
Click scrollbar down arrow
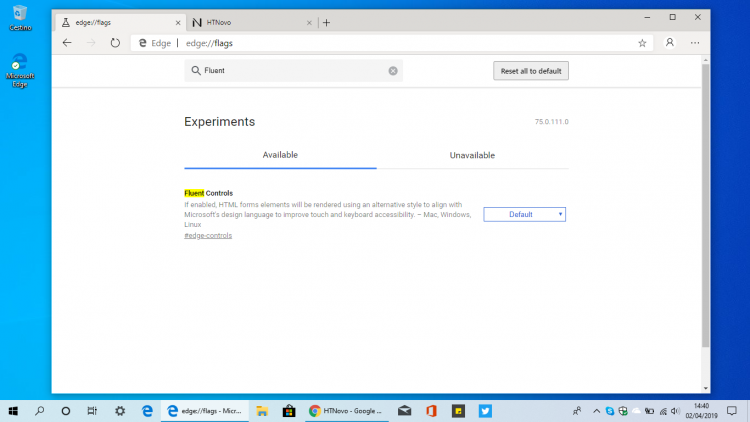706,389
